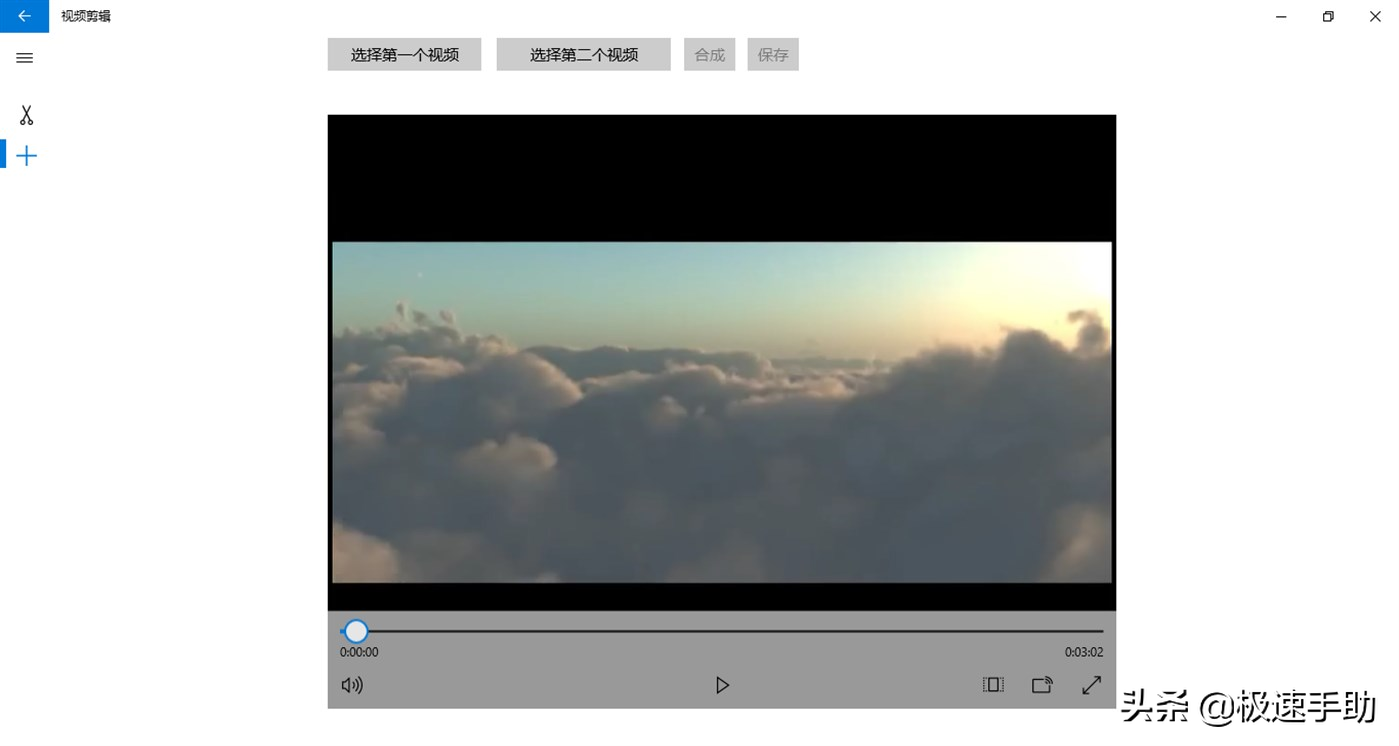Screen dimensions: 1399x746
Task: Toggle the aspect ratio zoom icon
Action: (993, 685)
